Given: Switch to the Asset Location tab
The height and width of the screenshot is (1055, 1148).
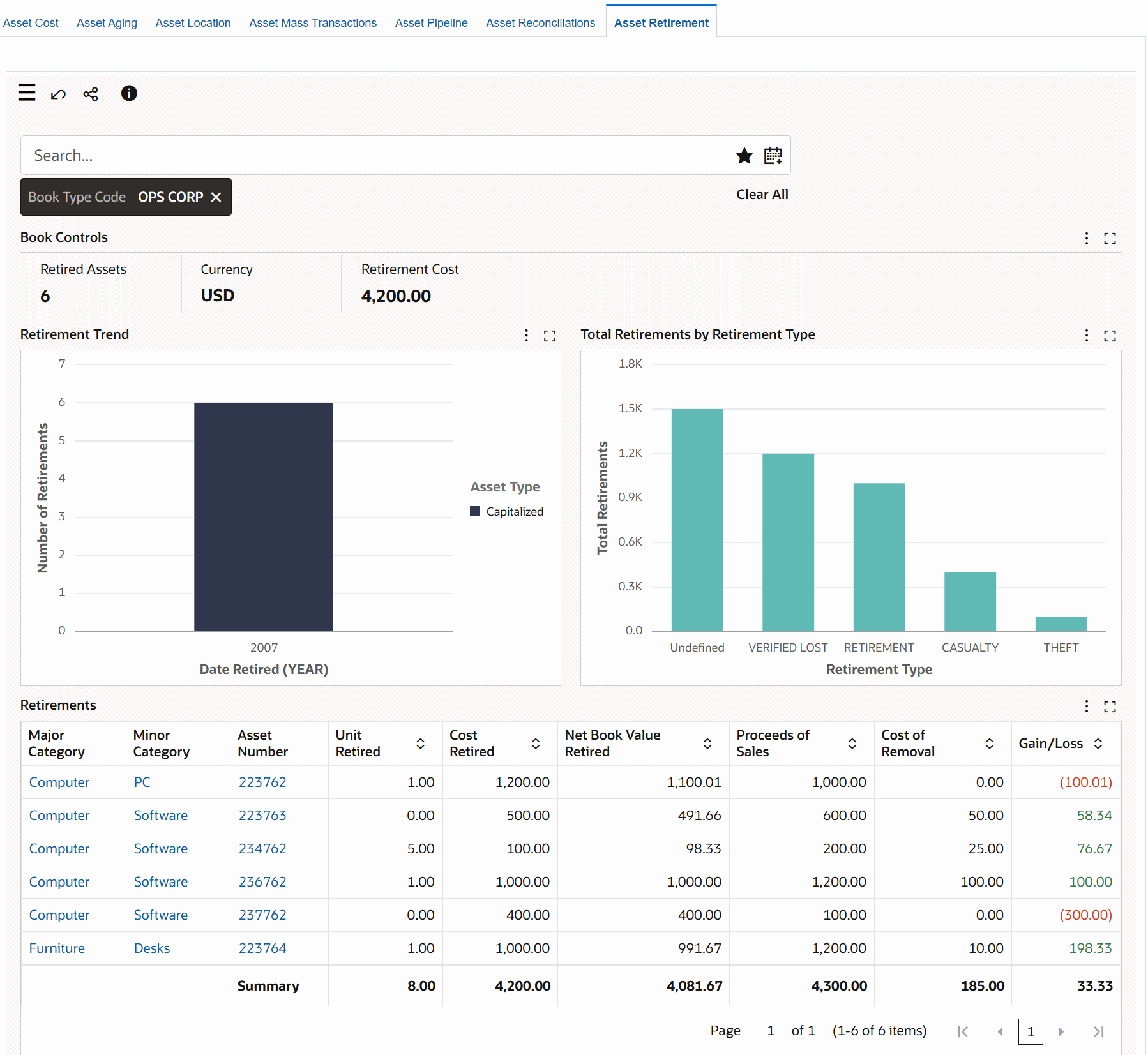Looking at the screenshot, I should (x=193, y=23).
